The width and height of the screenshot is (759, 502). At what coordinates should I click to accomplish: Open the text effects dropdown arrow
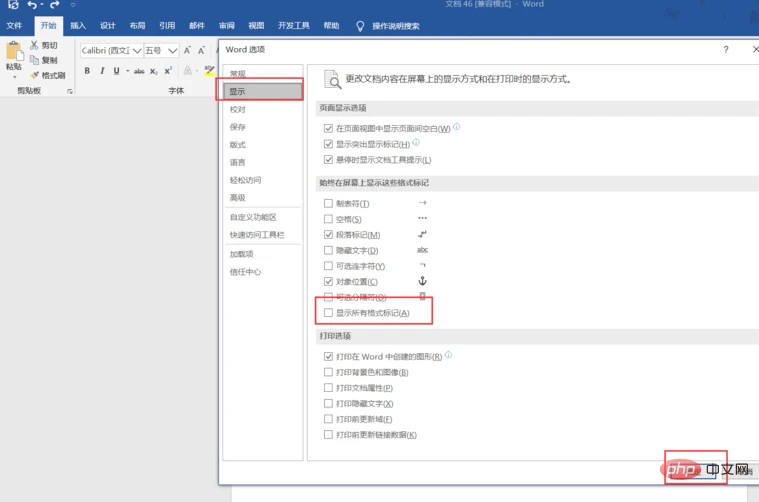tap(197, 71)
